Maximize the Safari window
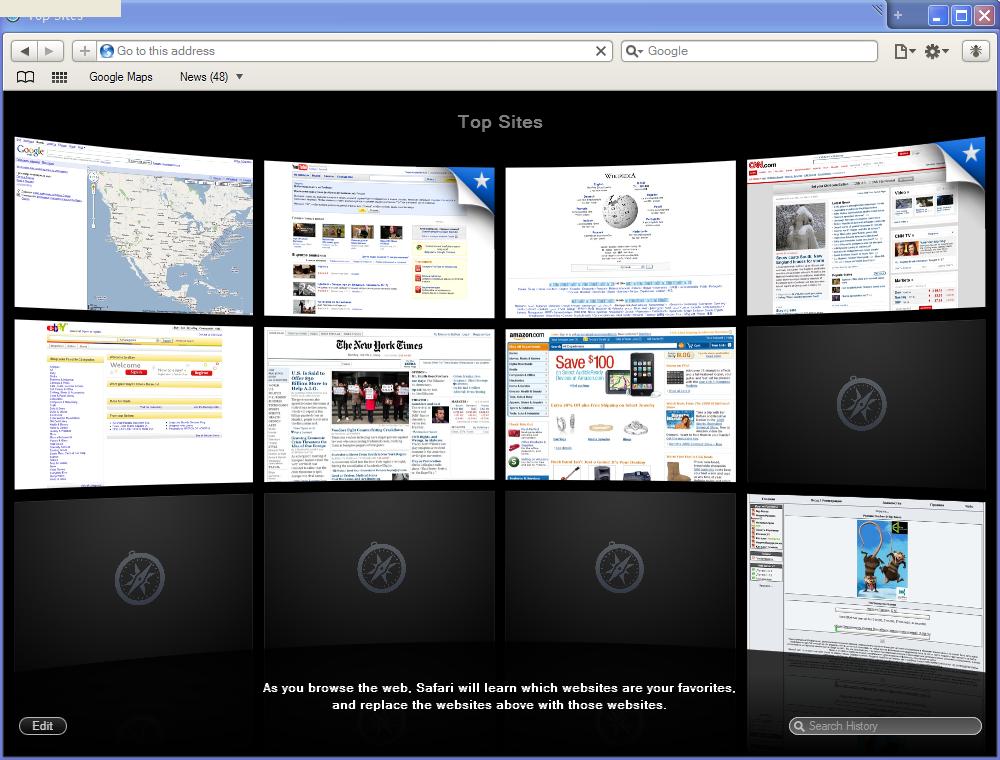Image resolution: width=1000 pixels, height=760 pixels. pyautogui.click(x=961, y=15)
